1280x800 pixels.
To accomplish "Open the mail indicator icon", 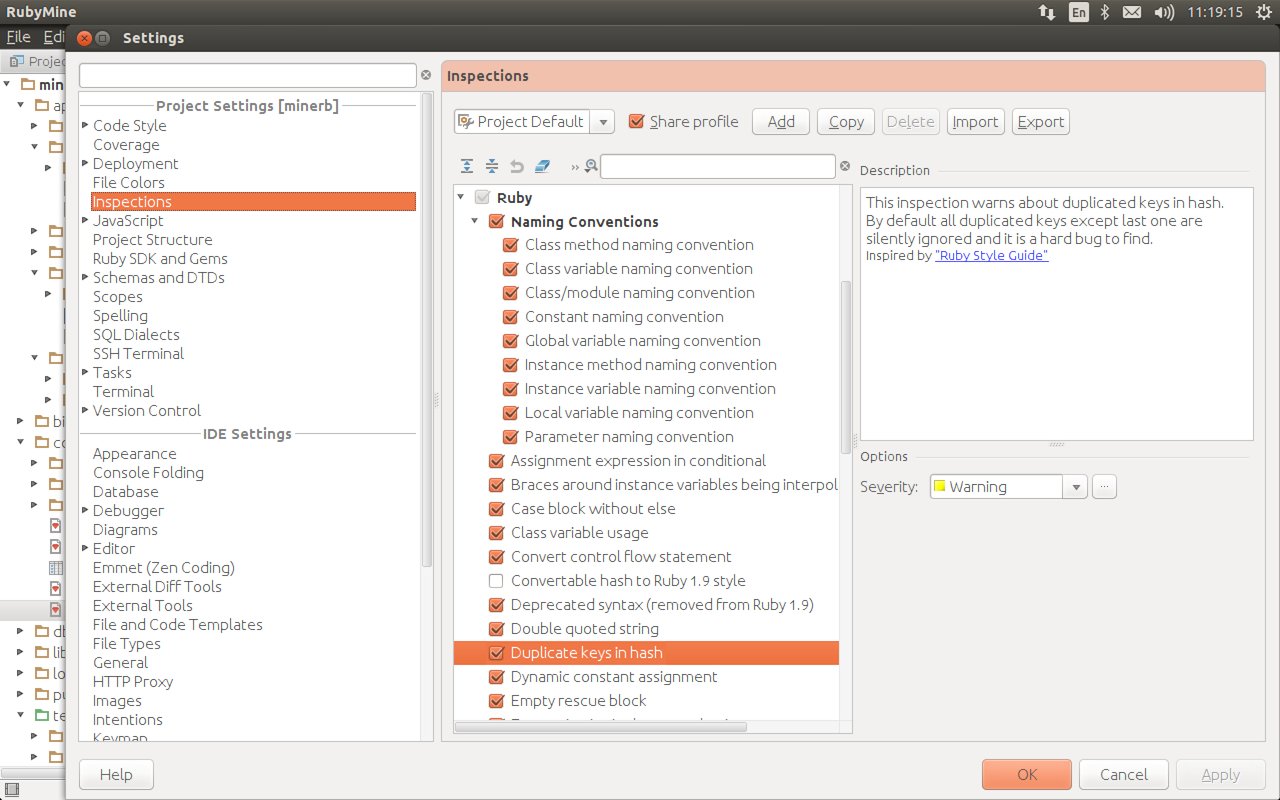I will [x=1131, y=12].
